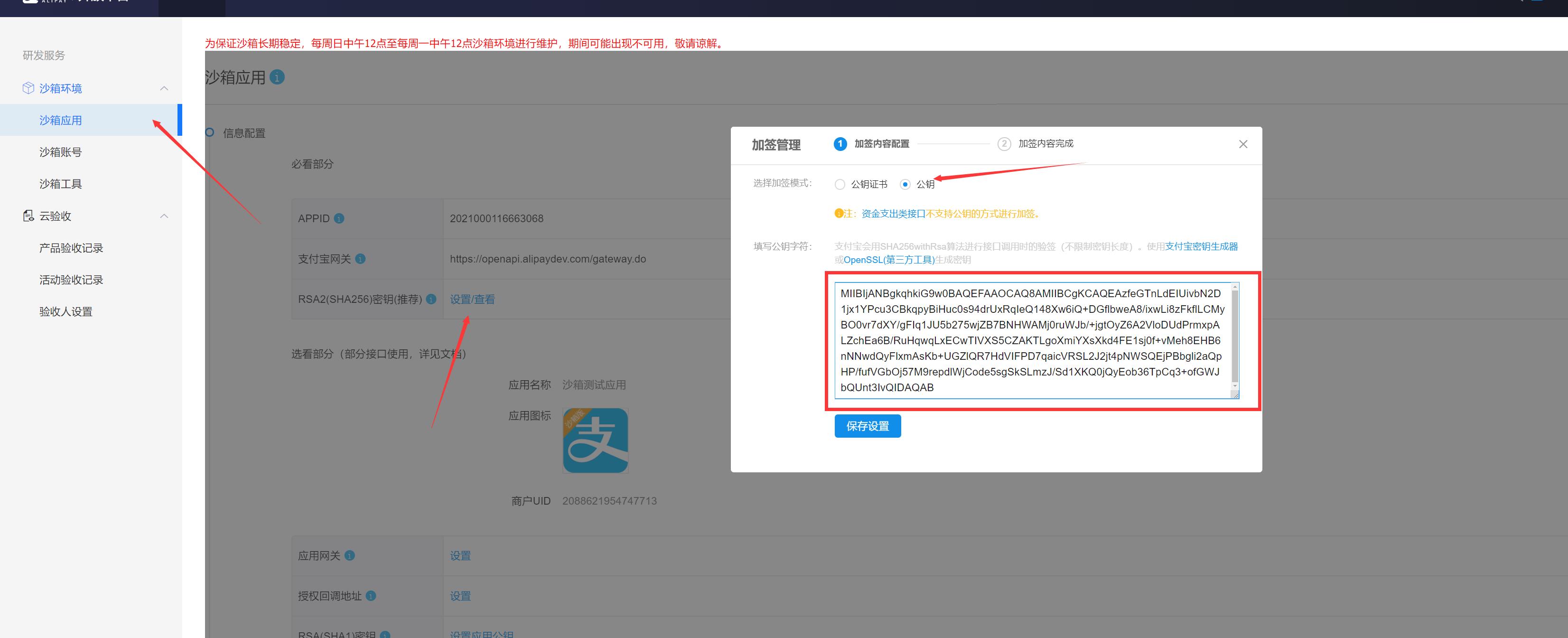
Task: Click the gateway URL openapi.alipaydev.com
Action: tap(548, 259)
